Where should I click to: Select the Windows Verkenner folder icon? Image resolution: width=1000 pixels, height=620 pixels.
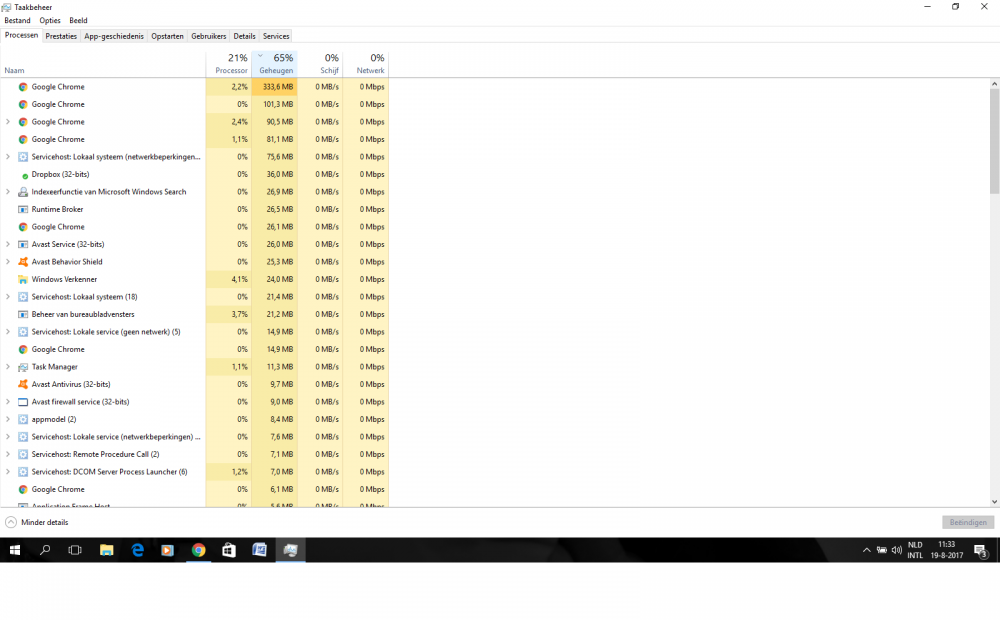pyautogui.click(x=23, y=279)
